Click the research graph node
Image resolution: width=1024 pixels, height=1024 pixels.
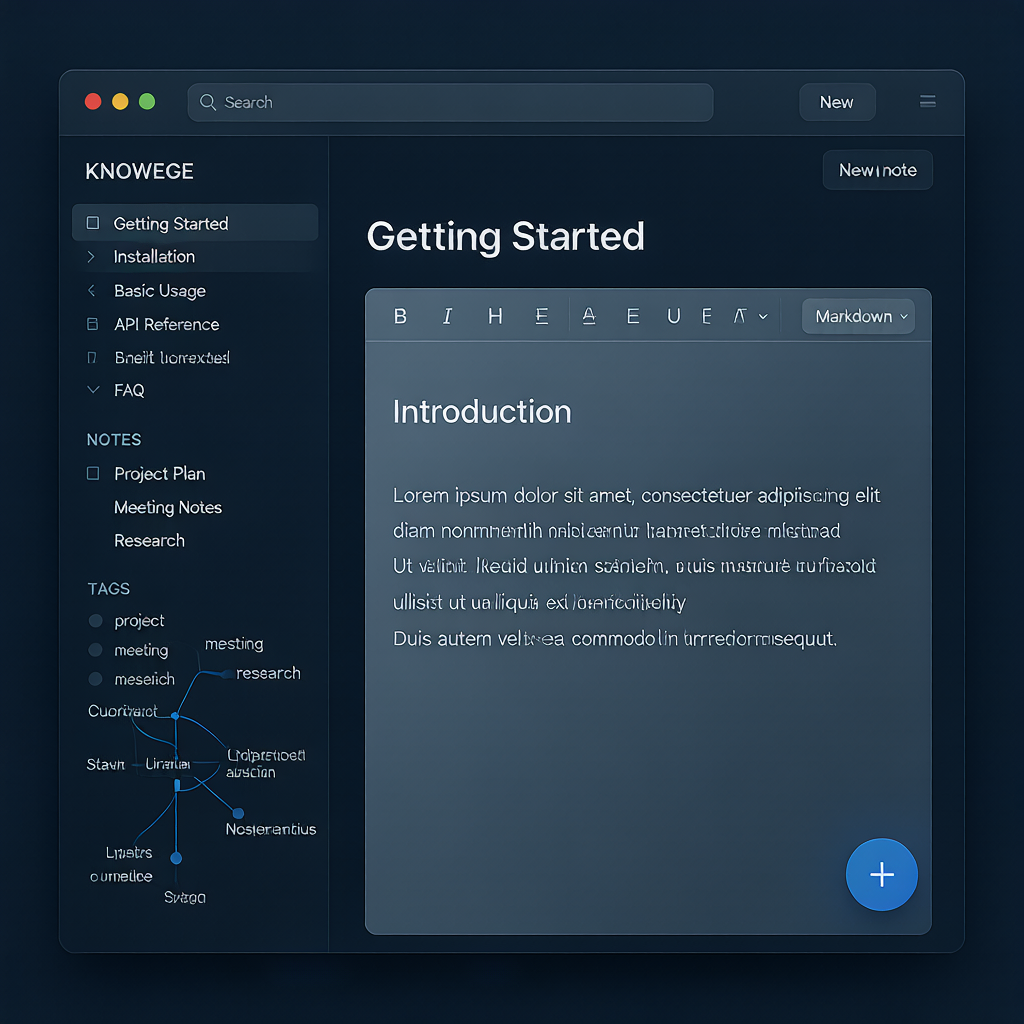coord(226,674)
